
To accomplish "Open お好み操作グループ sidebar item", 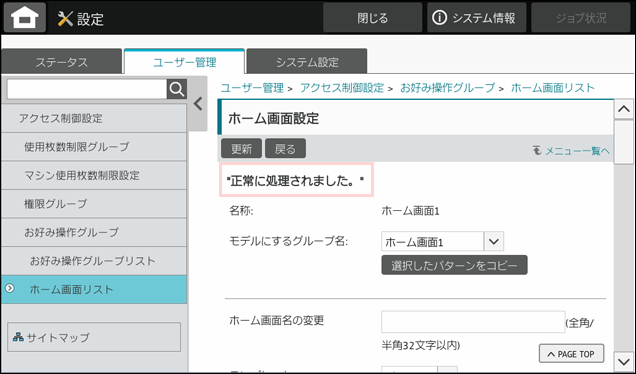I will [94, 232].
